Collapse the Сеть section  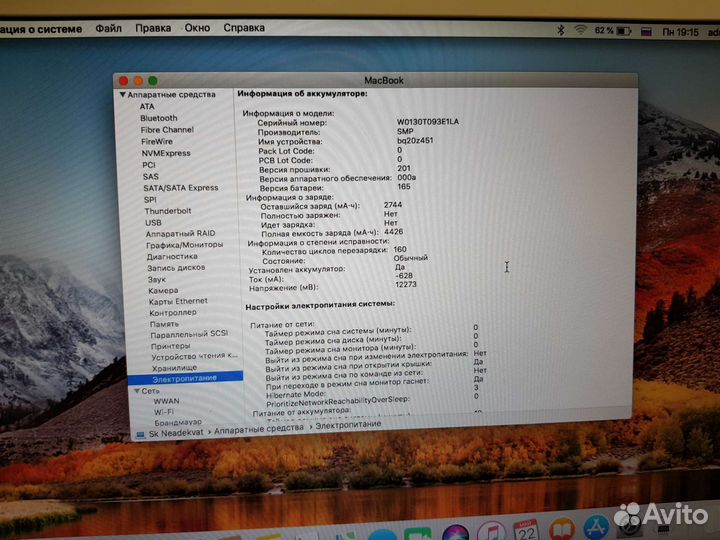[137, 391]
